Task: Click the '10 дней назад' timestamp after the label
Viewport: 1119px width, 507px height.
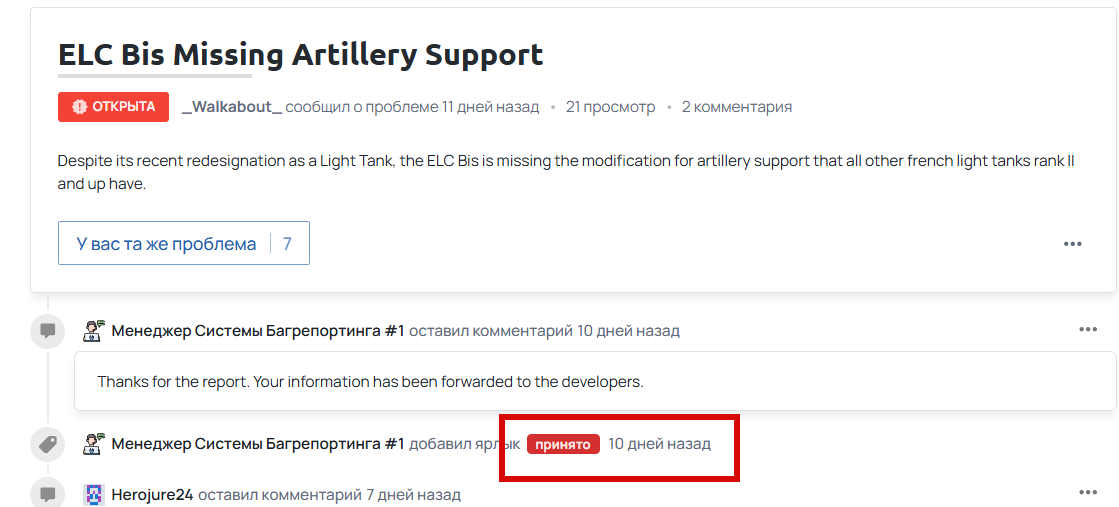Action: point(659,444)
